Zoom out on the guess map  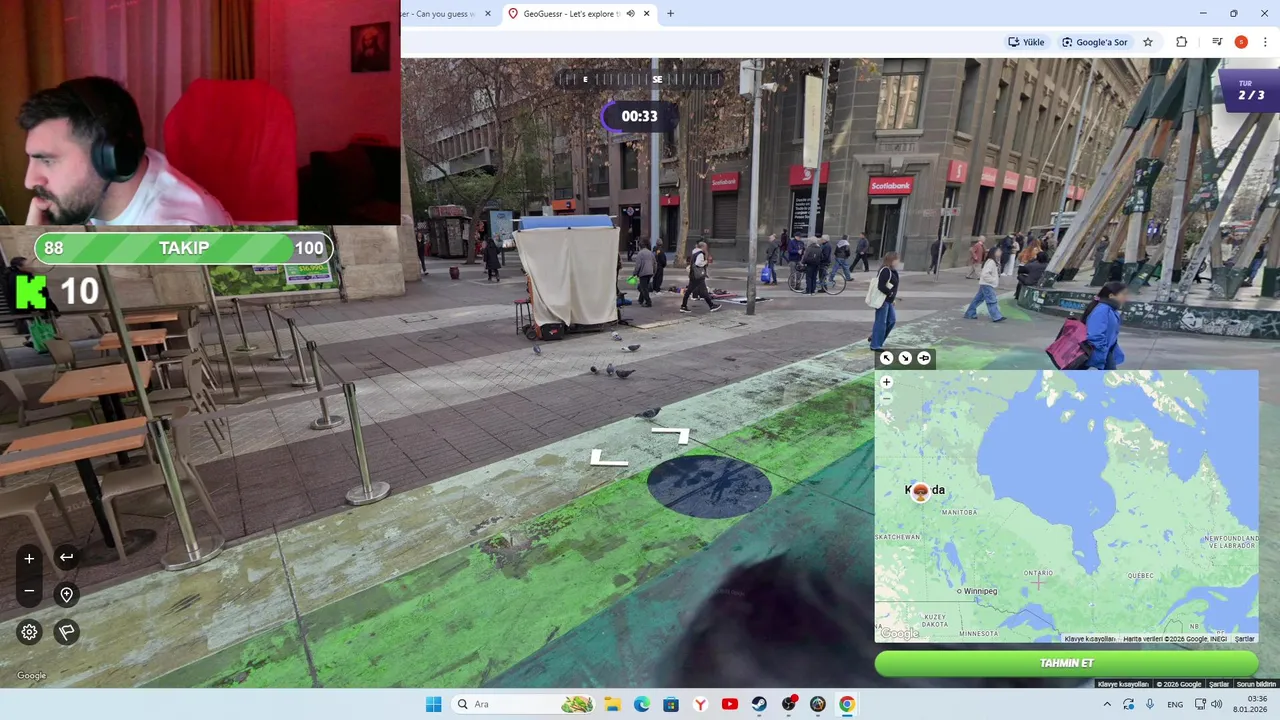tap(886, 398)
